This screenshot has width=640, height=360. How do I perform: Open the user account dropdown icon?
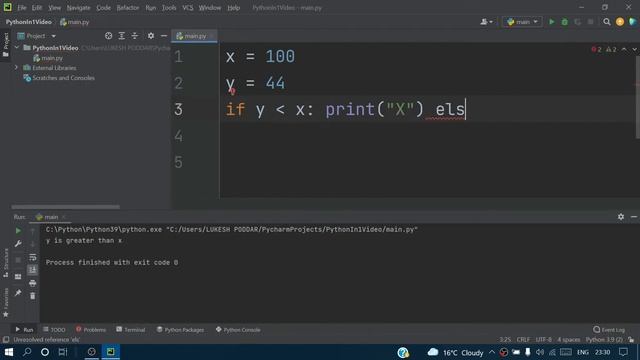[x=486, y=22]
